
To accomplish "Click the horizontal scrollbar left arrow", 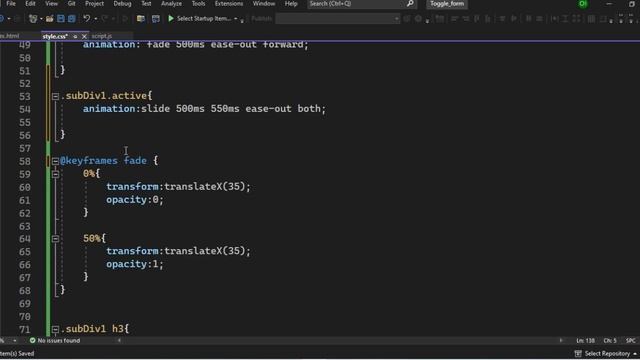I will coord(119,340).
